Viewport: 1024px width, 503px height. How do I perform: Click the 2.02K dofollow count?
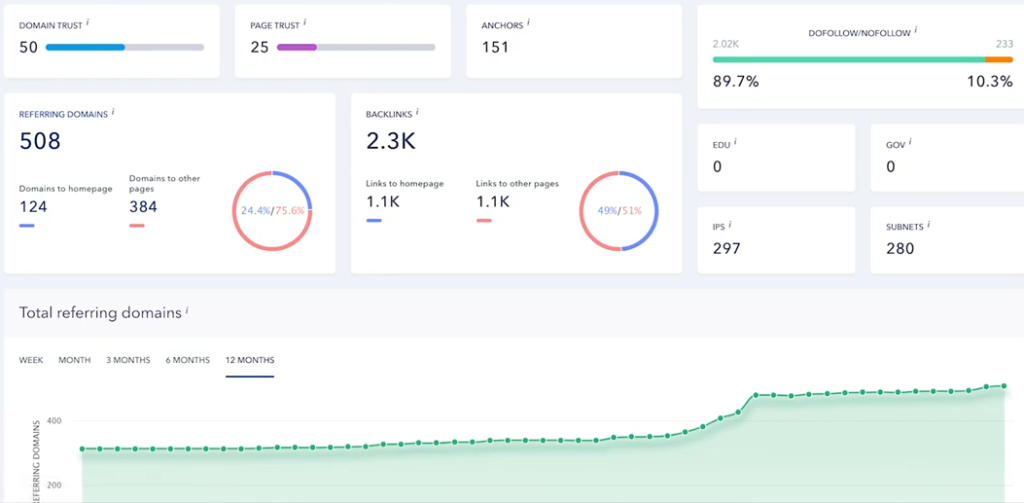pos(725,44)
